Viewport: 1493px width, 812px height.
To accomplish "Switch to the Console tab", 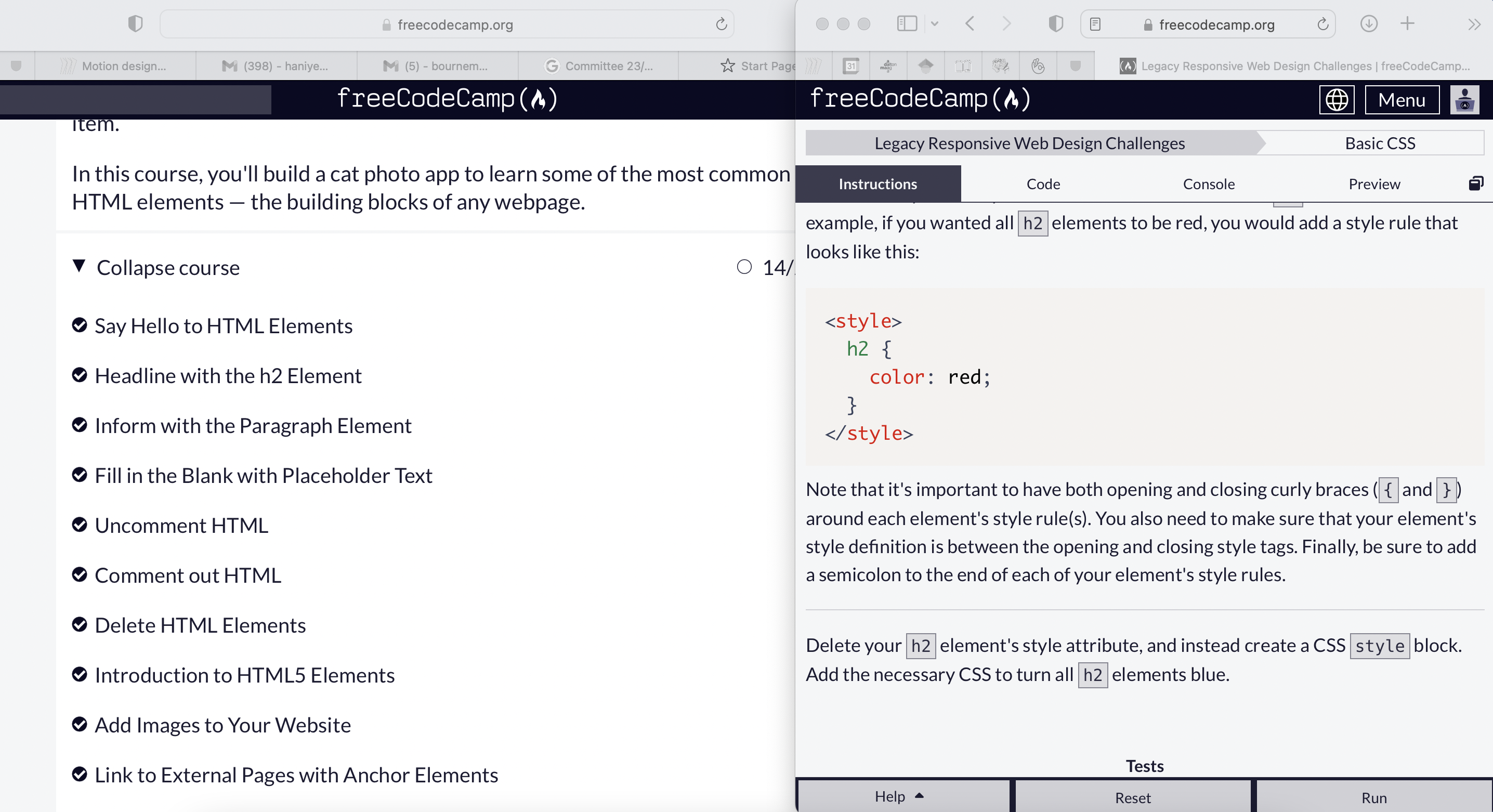I will point(1209,184).
